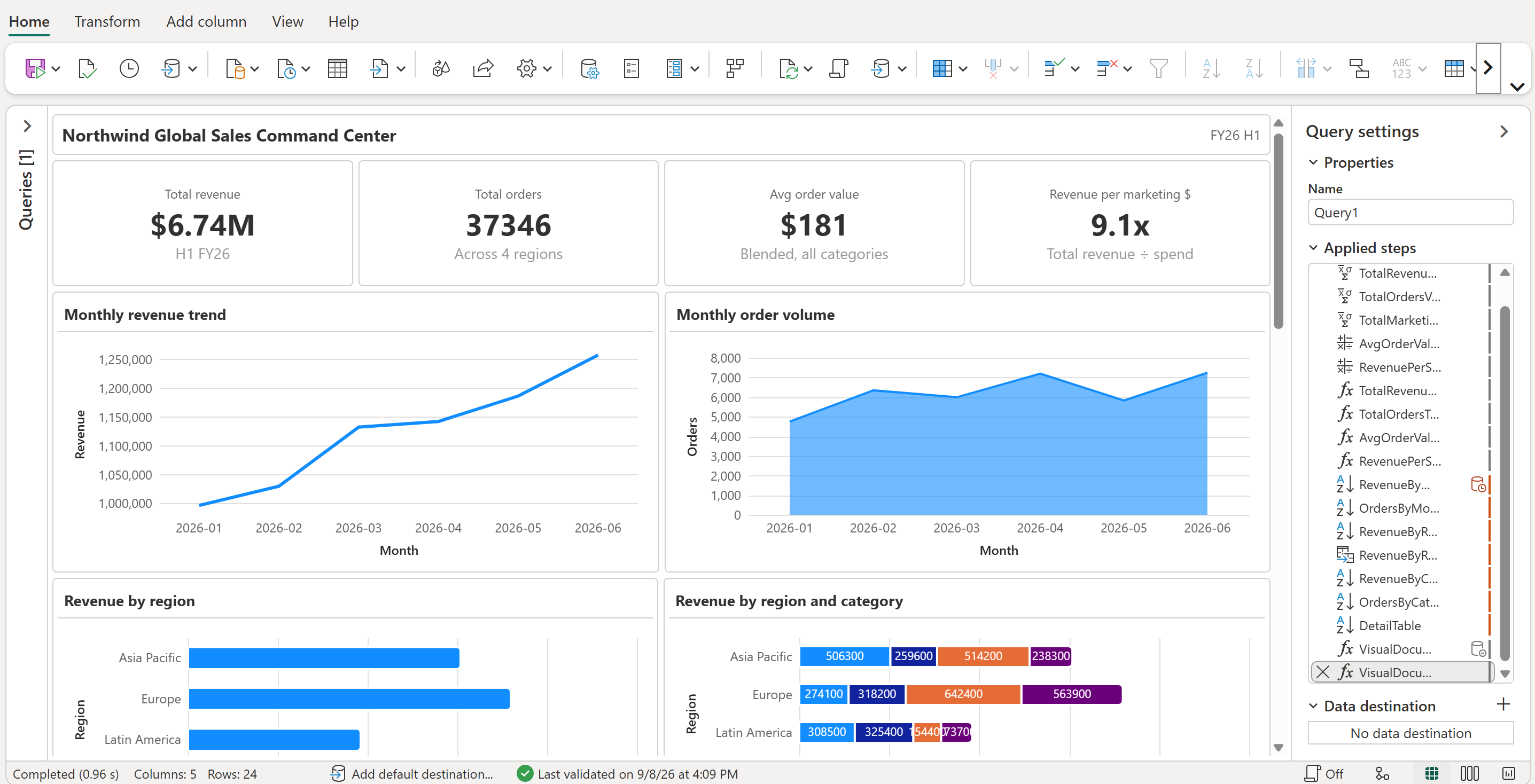This screenshot has height=784, width=1535.
Task: Click the Sort descending Z-A toolbar icon
Action: point(1254,68)
